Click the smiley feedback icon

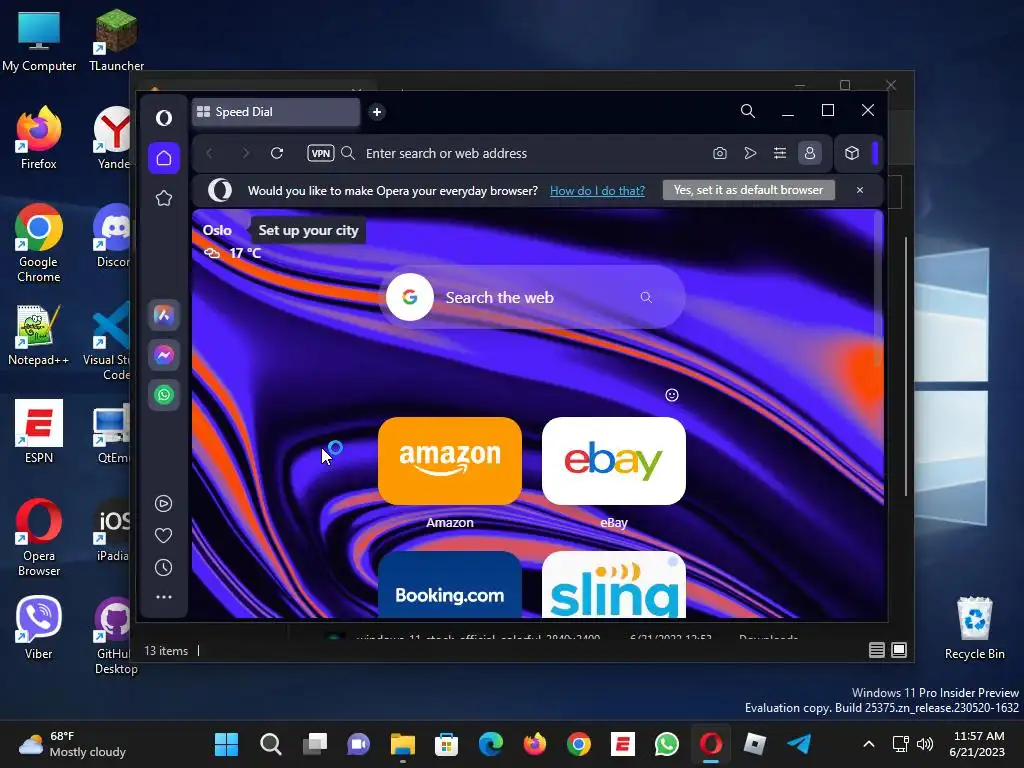tap(671, 395)
